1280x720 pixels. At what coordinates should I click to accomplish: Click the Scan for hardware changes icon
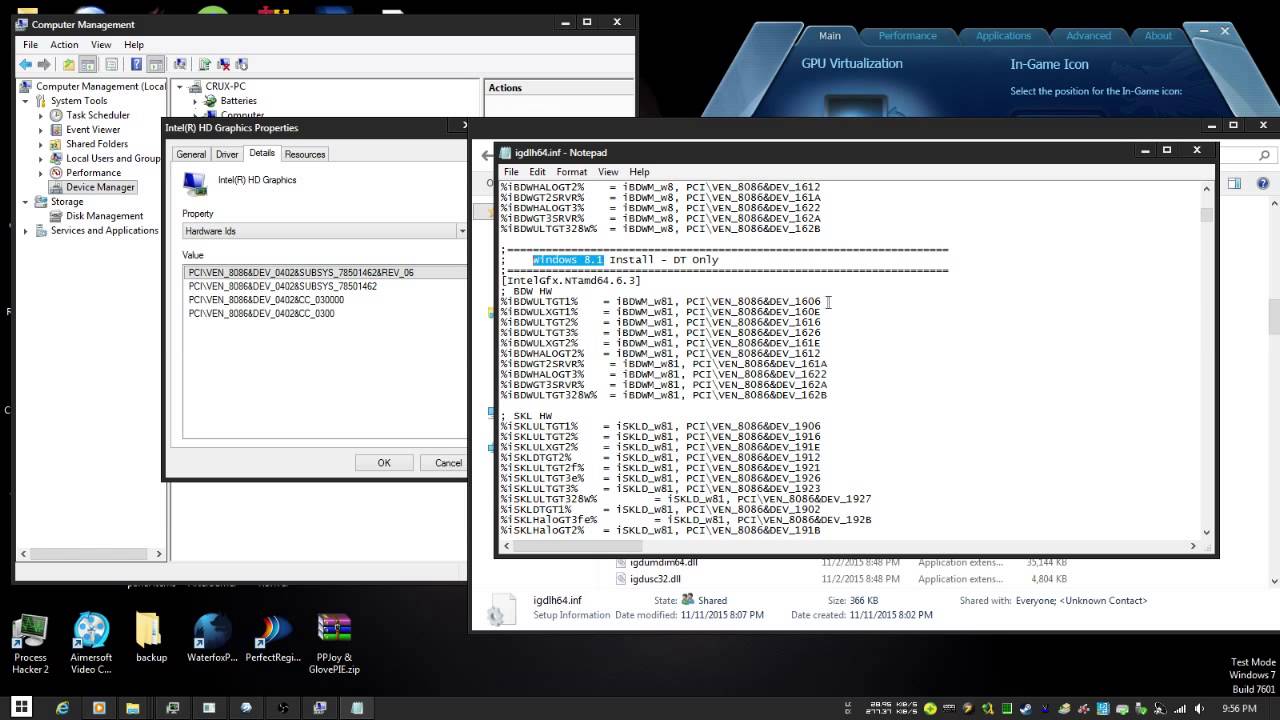[181, 65]
